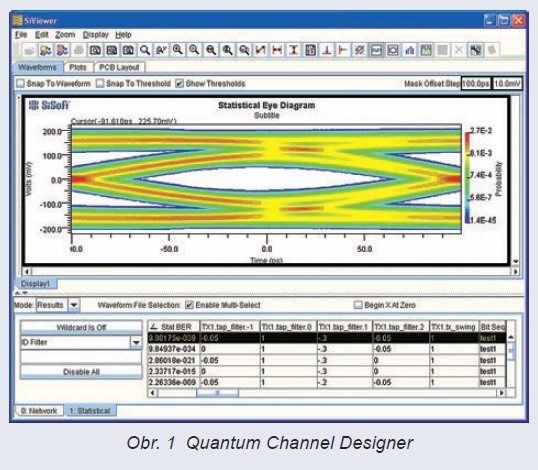Image resolution: width=538 pixels, height=470 pixels.
Task: Click the red sideways T marker icon
Action: [x=343, y=50]
